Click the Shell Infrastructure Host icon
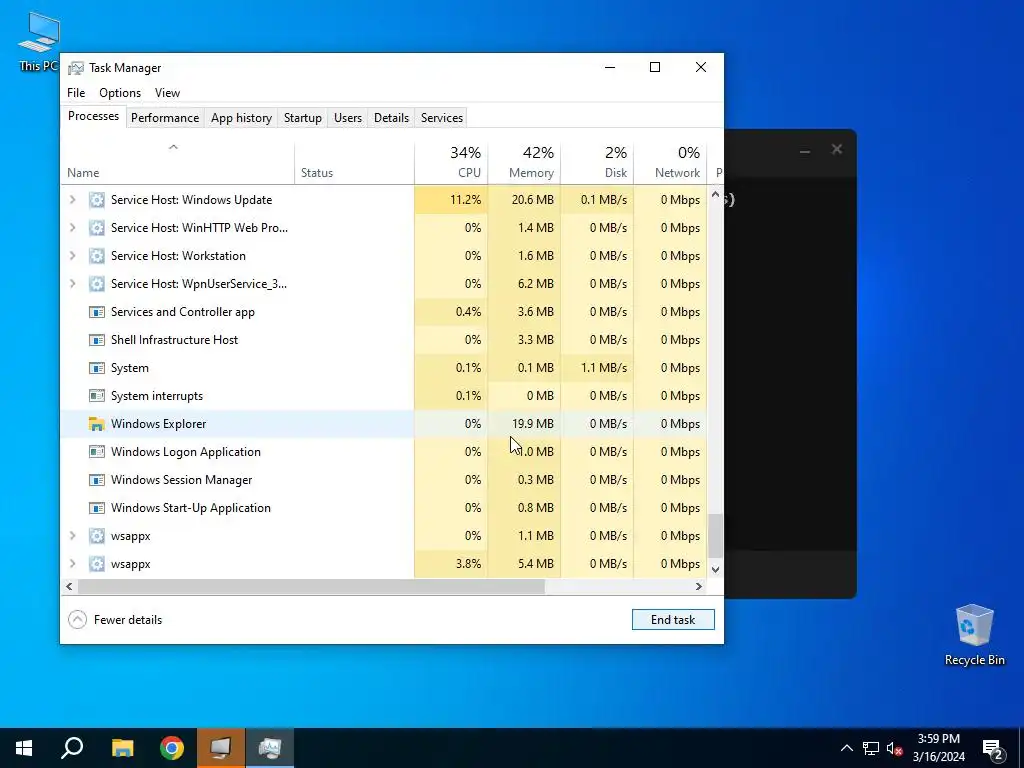This screenshot has width=1024, height=768. (x=97, y=340)
